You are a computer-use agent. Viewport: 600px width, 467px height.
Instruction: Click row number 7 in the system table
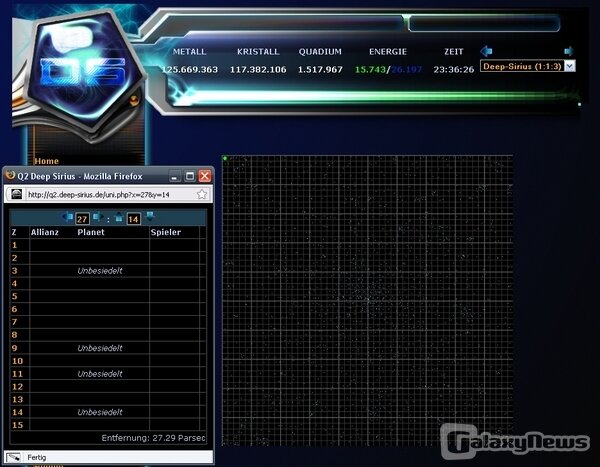pyautogui.click(x=15, y=322)
